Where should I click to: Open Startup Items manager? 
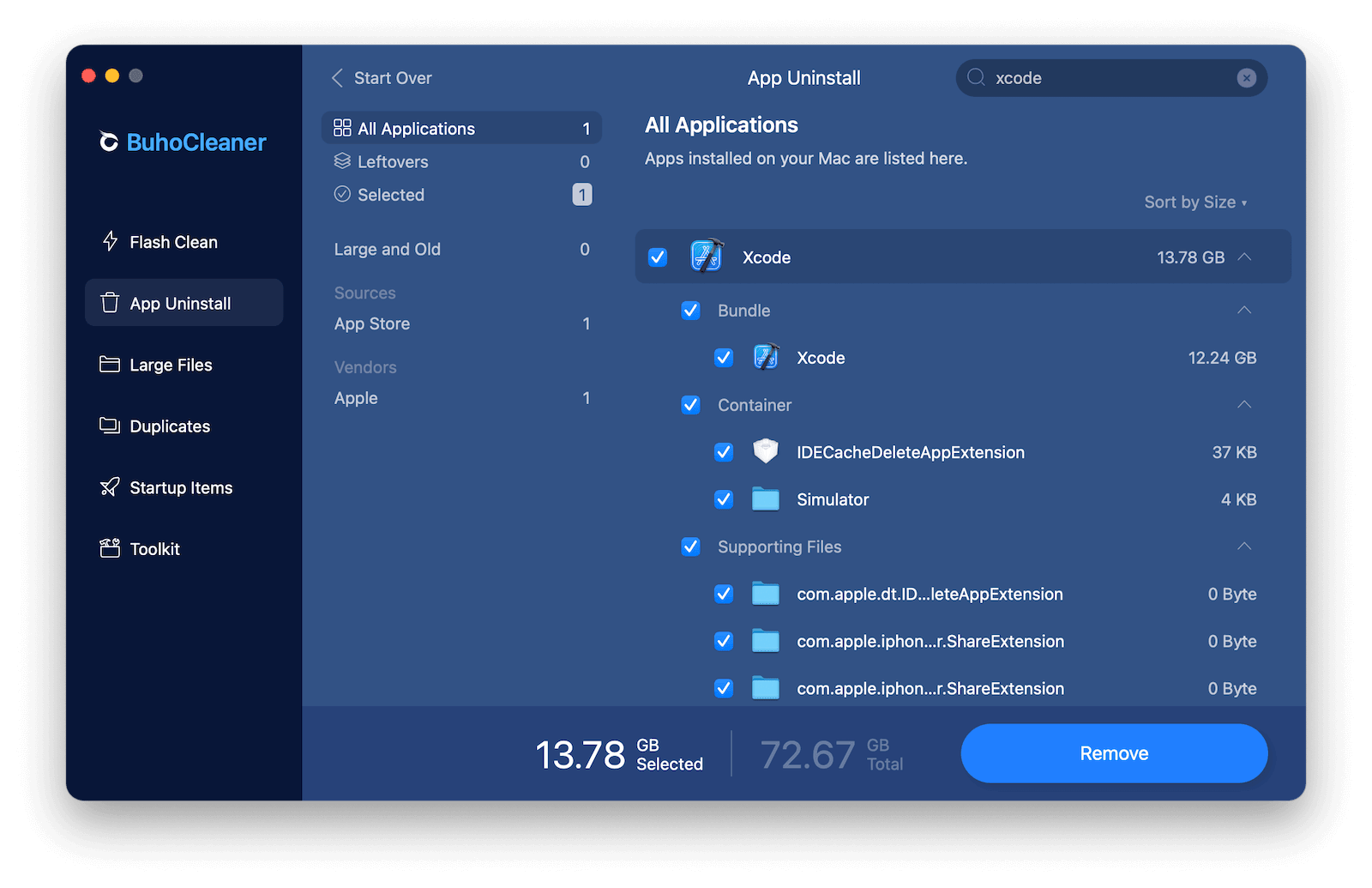click(x=180, y=487)
